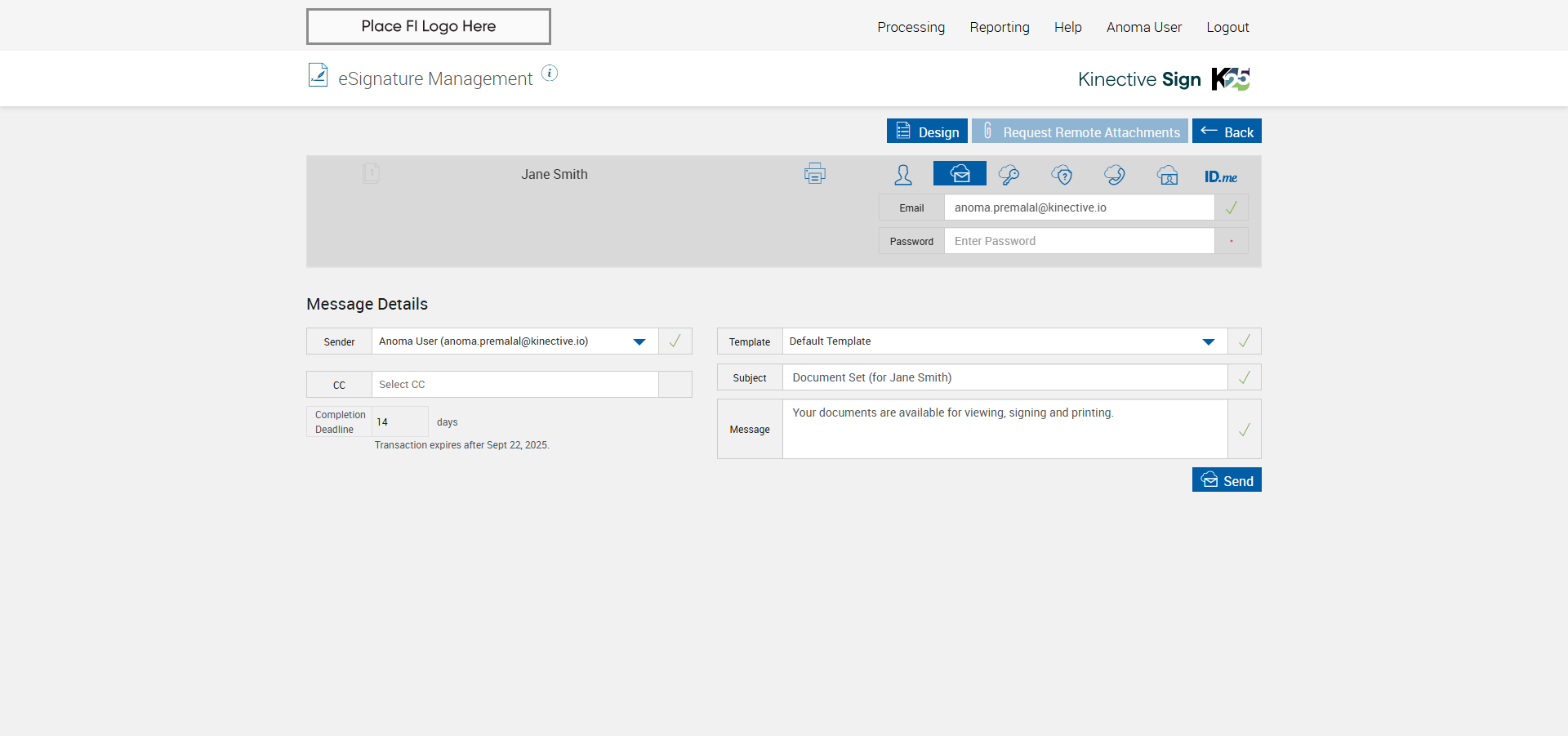Open the Select CC field
1568x736 pixels.
coord(514,385)
